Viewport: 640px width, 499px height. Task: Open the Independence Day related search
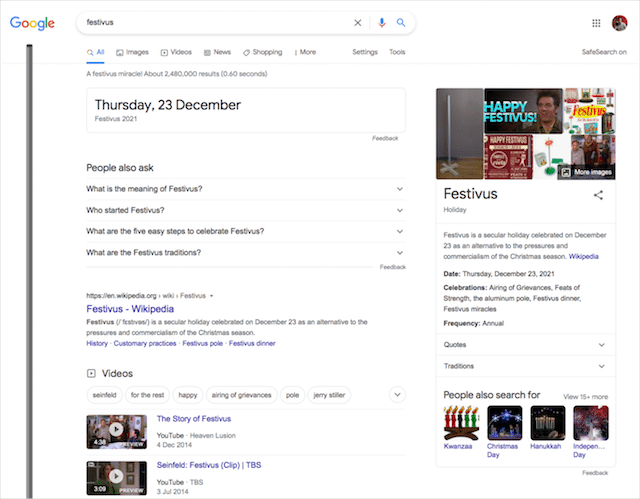pyautogui.click(x=591, y=432)
